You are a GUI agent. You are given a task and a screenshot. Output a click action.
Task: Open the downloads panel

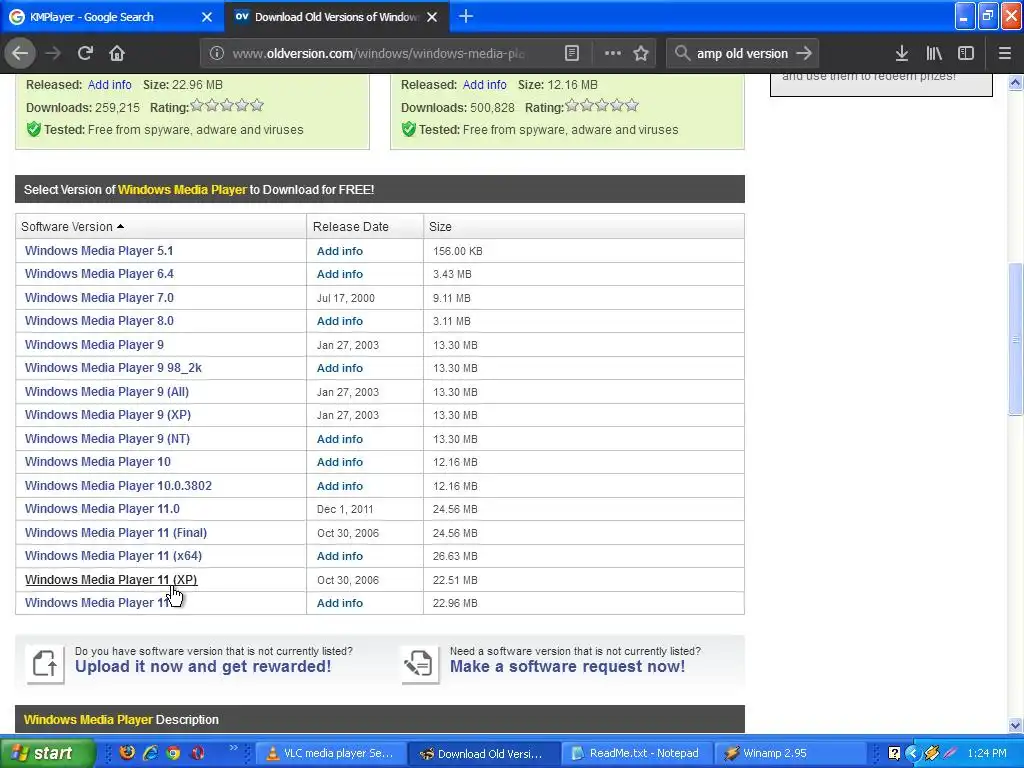901,54
